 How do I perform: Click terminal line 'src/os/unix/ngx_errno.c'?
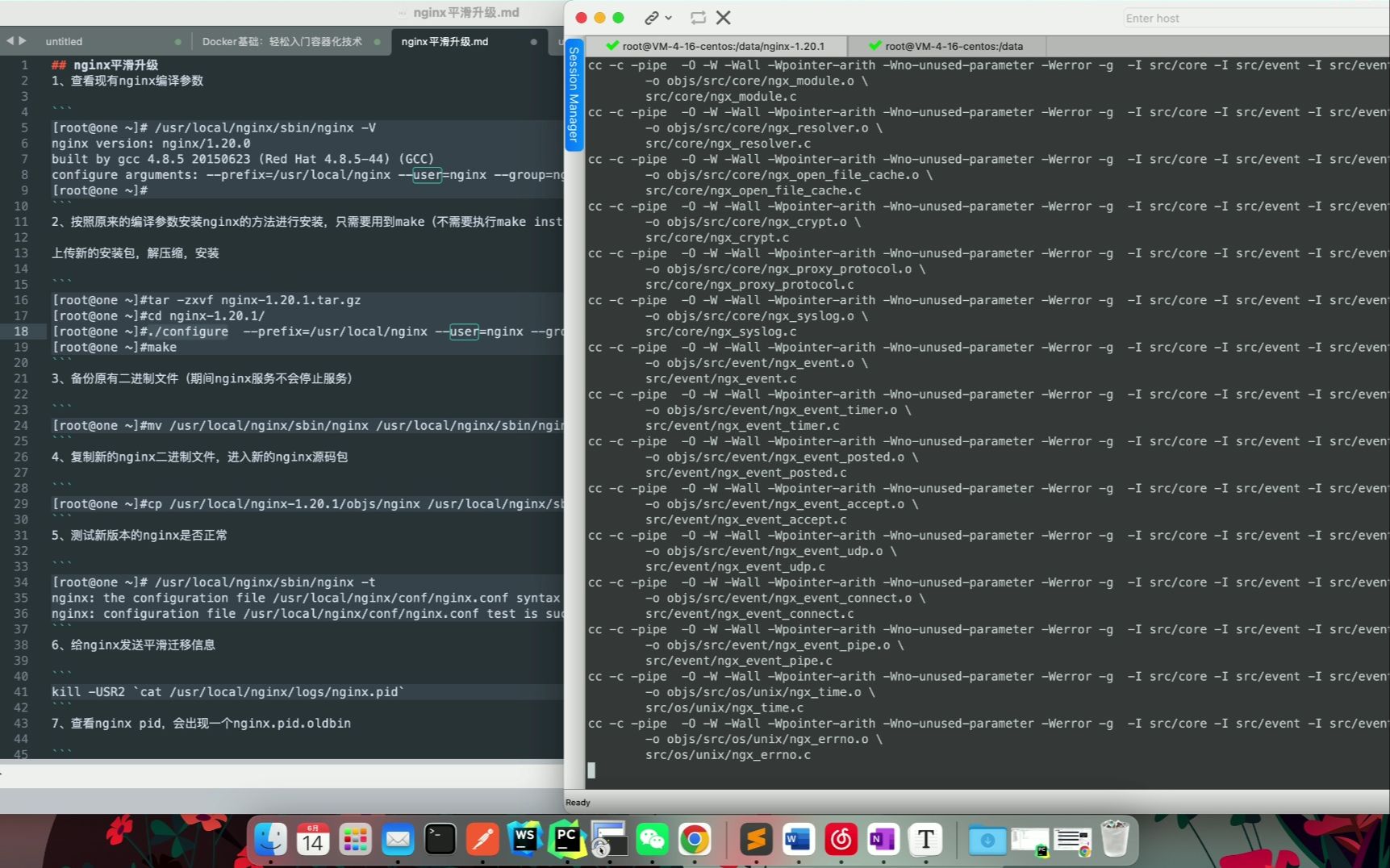[x=728, y=755]
